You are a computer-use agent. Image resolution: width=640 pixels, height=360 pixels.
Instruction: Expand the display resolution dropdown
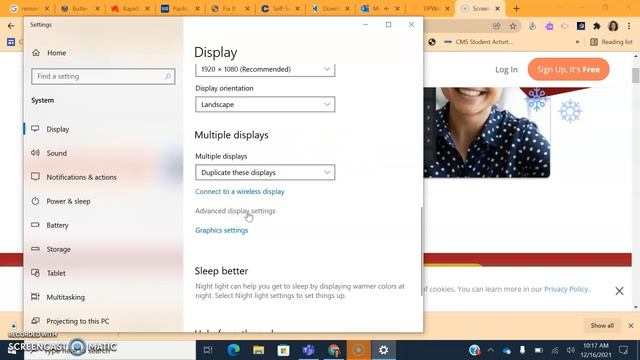pyautogui.click(x=265, y=69)
